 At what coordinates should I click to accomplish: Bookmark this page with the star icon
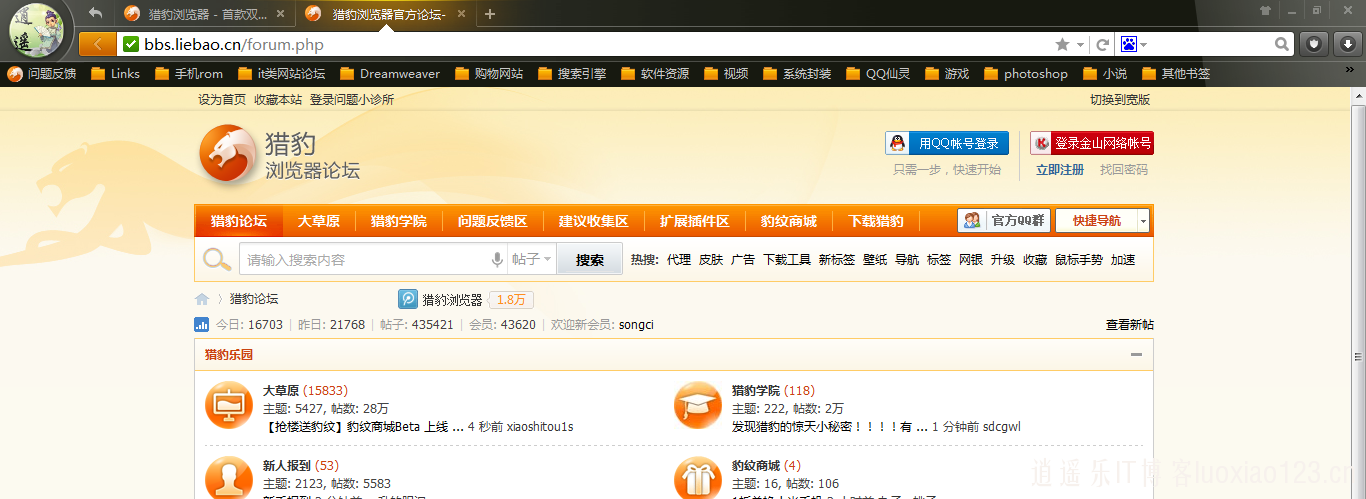pos(1062,44)
